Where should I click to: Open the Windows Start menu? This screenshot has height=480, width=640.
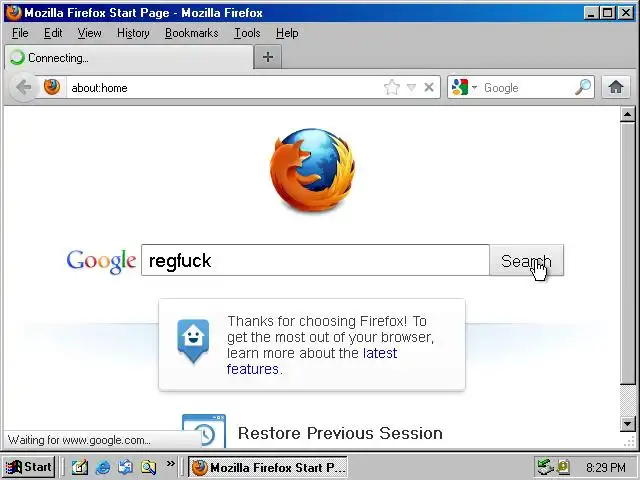(x=29, y=467)
